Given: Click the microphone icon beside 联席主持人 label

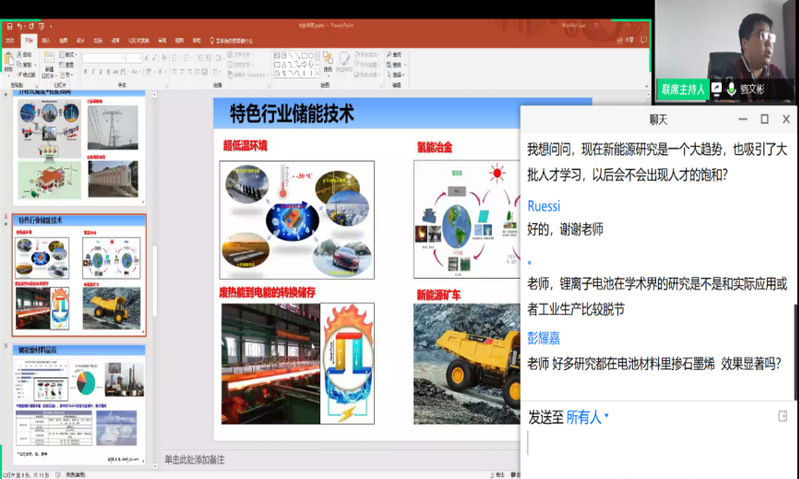Looking at the screenshot, I should pos(732,89).
